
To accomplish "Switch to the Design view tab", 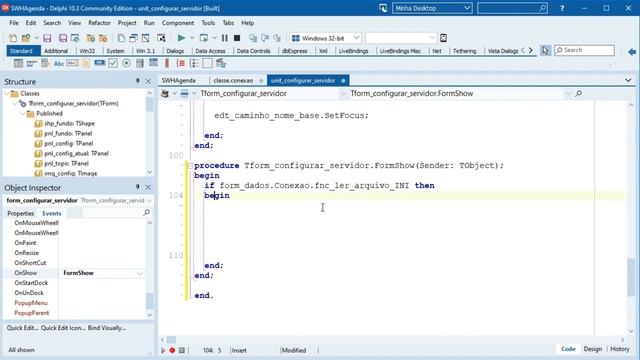I will click(x=593, y=349).
